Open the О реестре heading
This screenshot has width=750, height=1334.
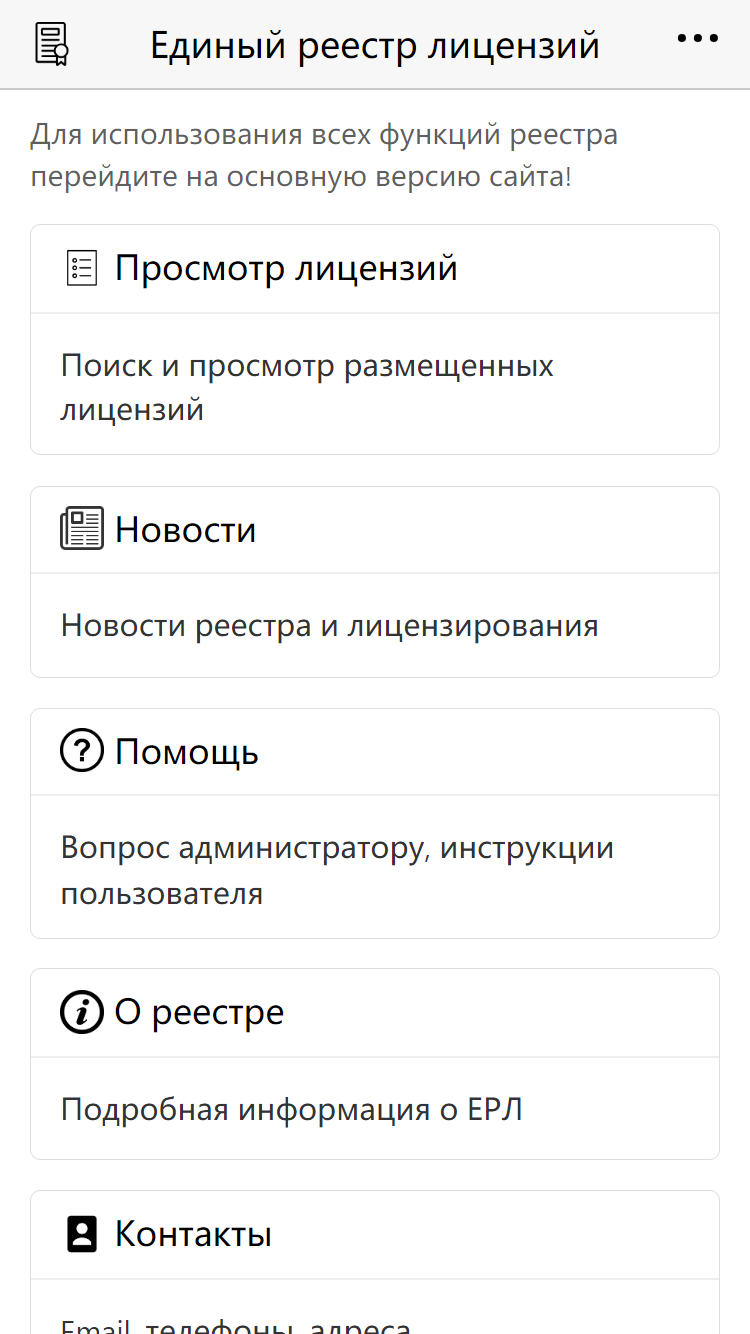pyautogui.click(x=200, y=1012)
